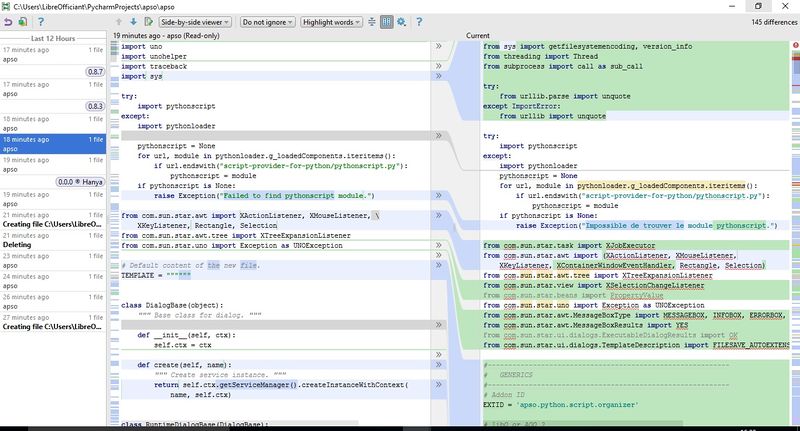Accept arrow beside 'Exception as UNOException' line
Screen dimensions: 800x431
[438, 245]
